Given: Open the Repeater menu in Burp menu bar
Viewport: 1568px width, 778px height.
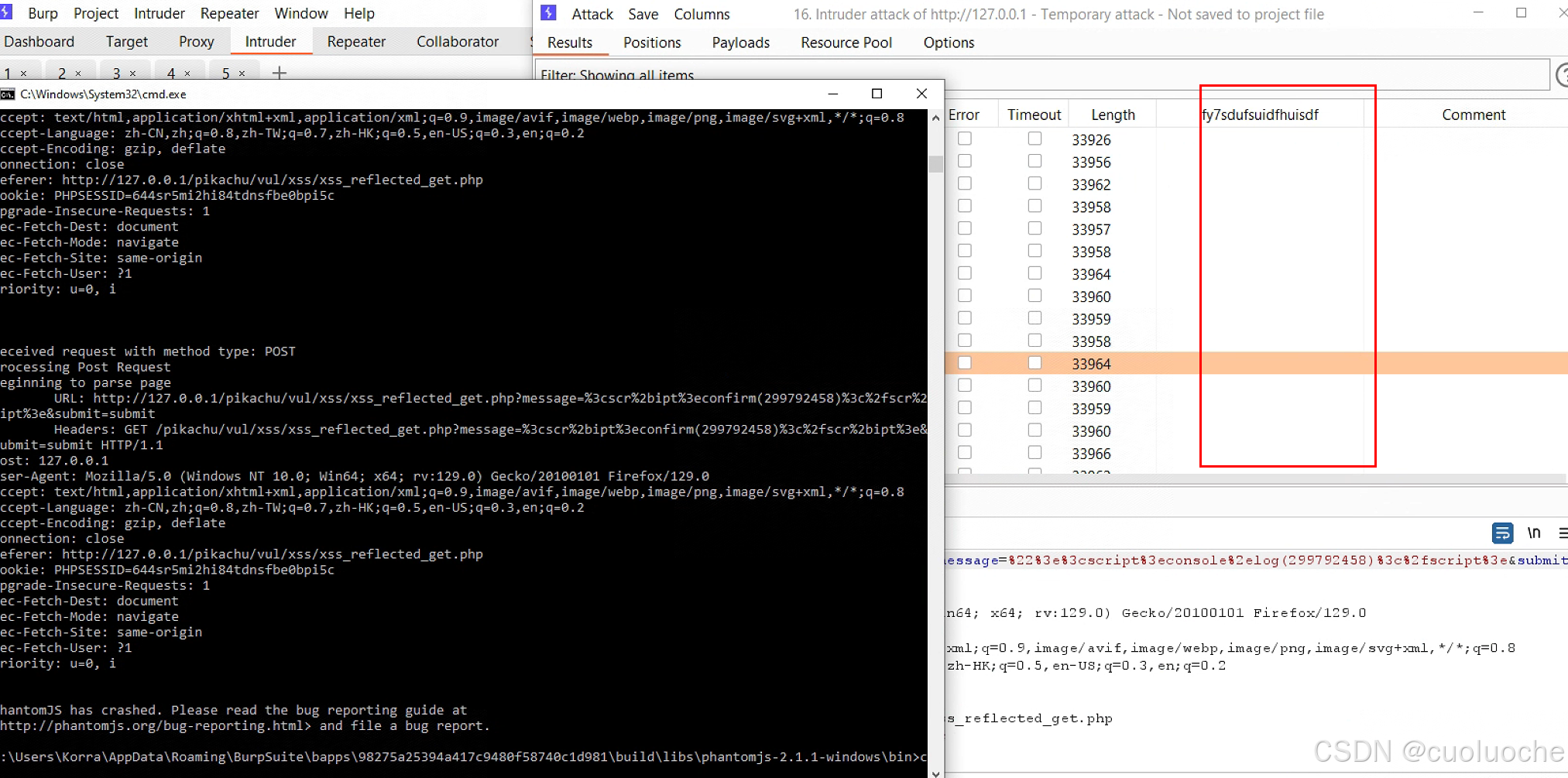Looking at the screenshot, I should point(230,13).
